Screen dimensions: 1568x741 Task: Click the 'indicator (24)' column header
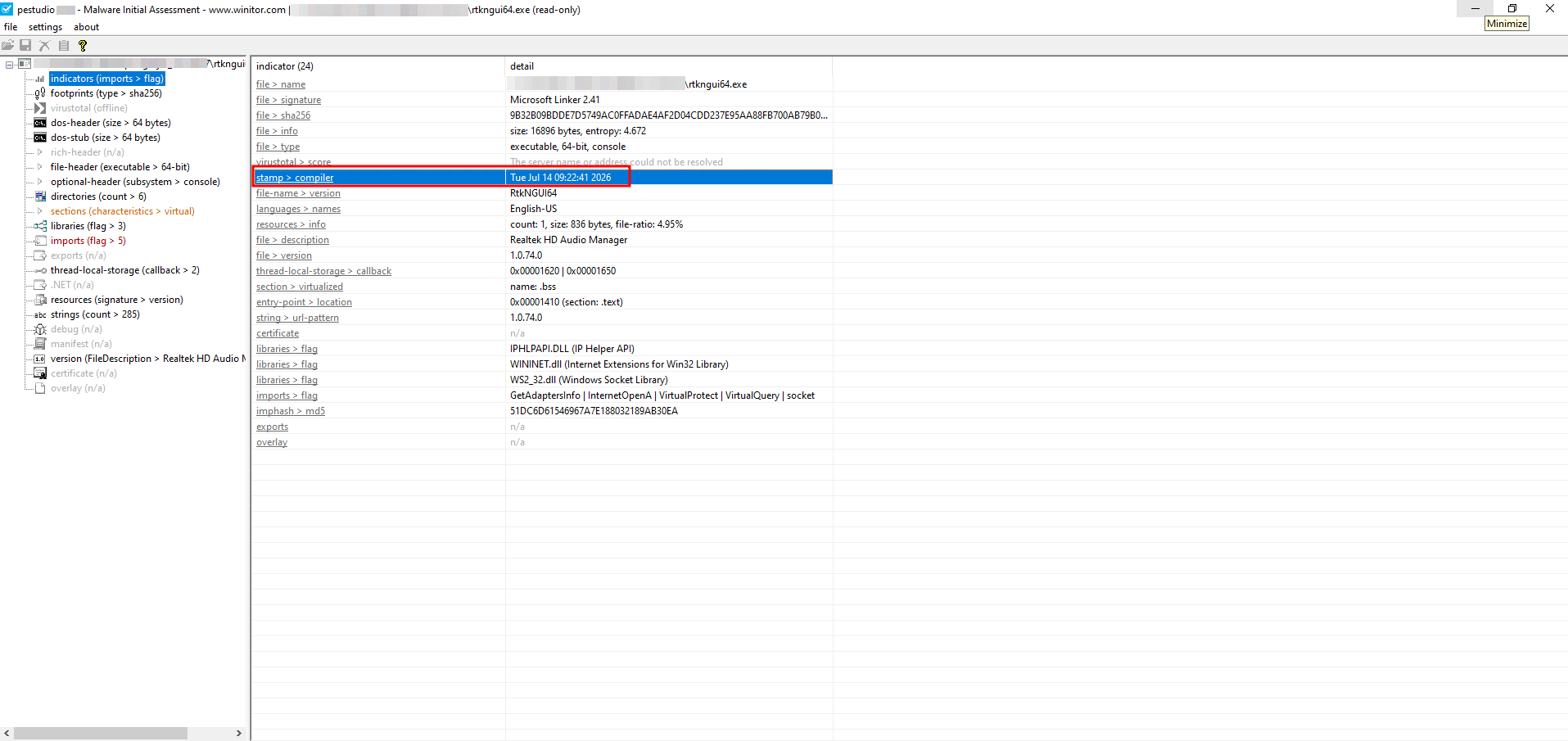click(x=378, y=66)
